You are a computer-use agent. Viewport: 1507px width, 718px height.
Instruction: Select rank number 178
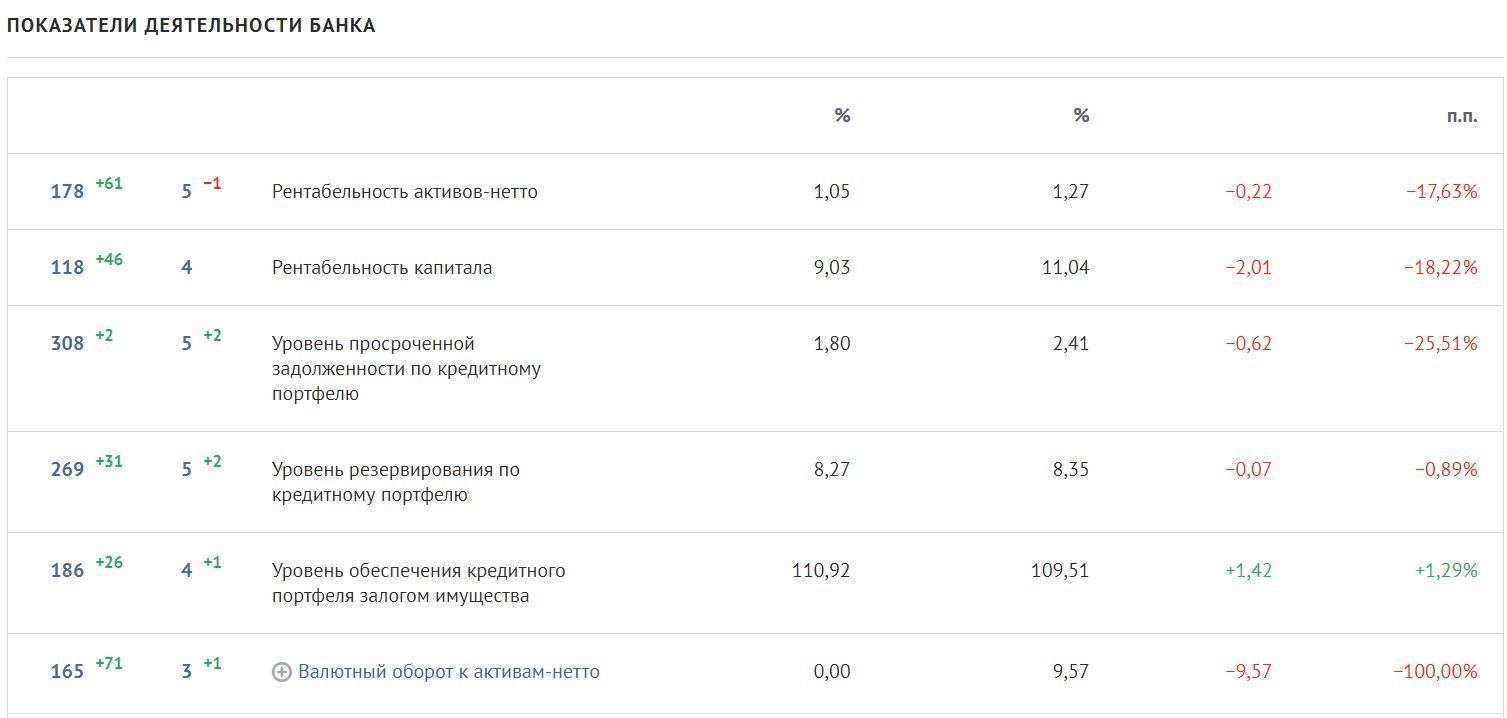67,191
